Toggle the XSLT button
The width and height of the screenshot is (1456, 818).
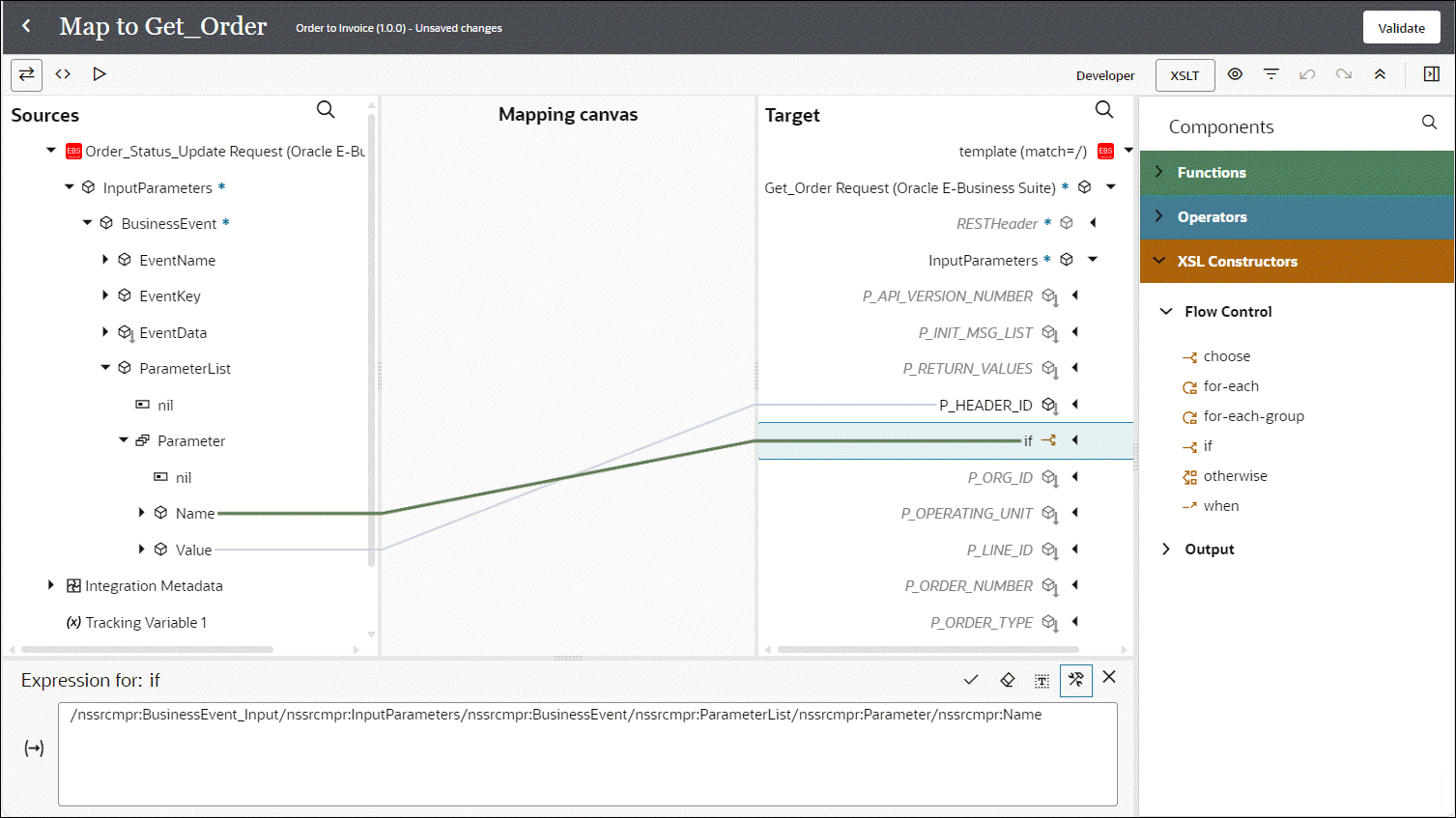click(1185, 75)
